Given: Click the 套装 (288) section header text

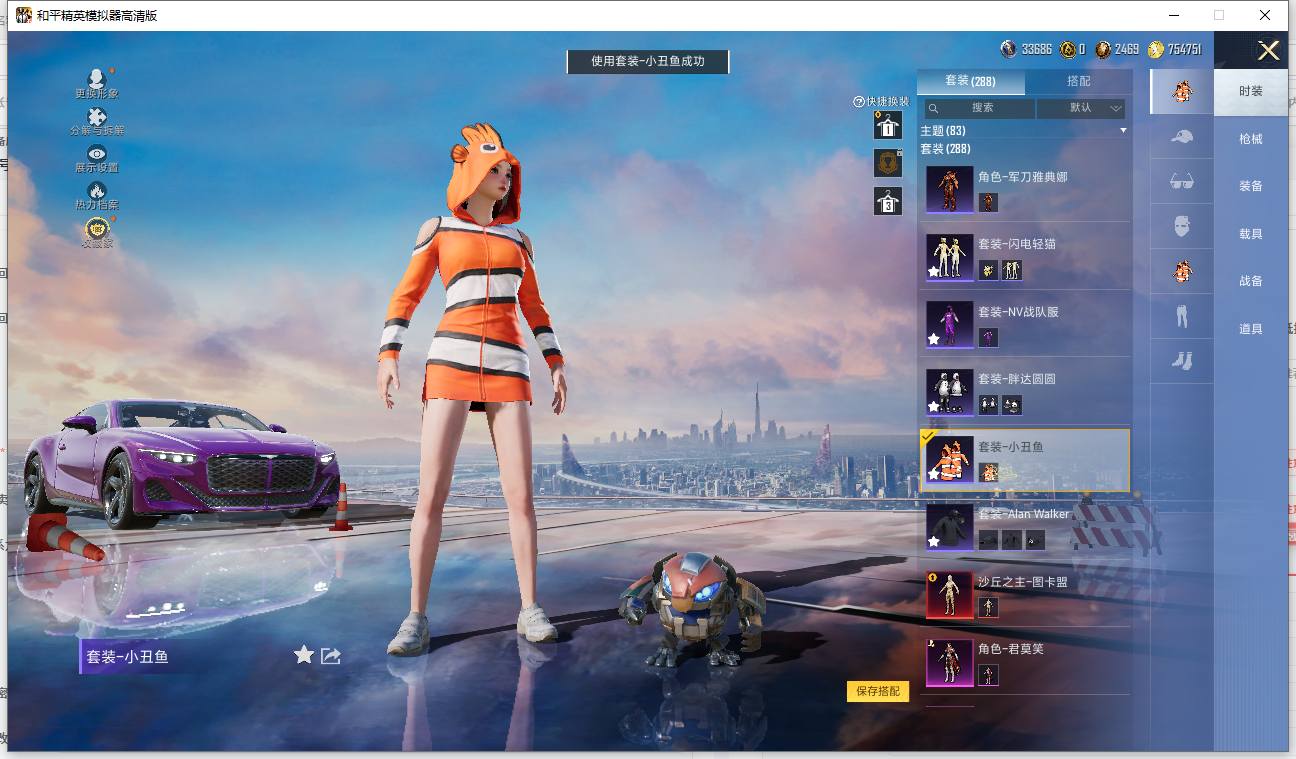Looking at the screenshot, I should 945,149.
